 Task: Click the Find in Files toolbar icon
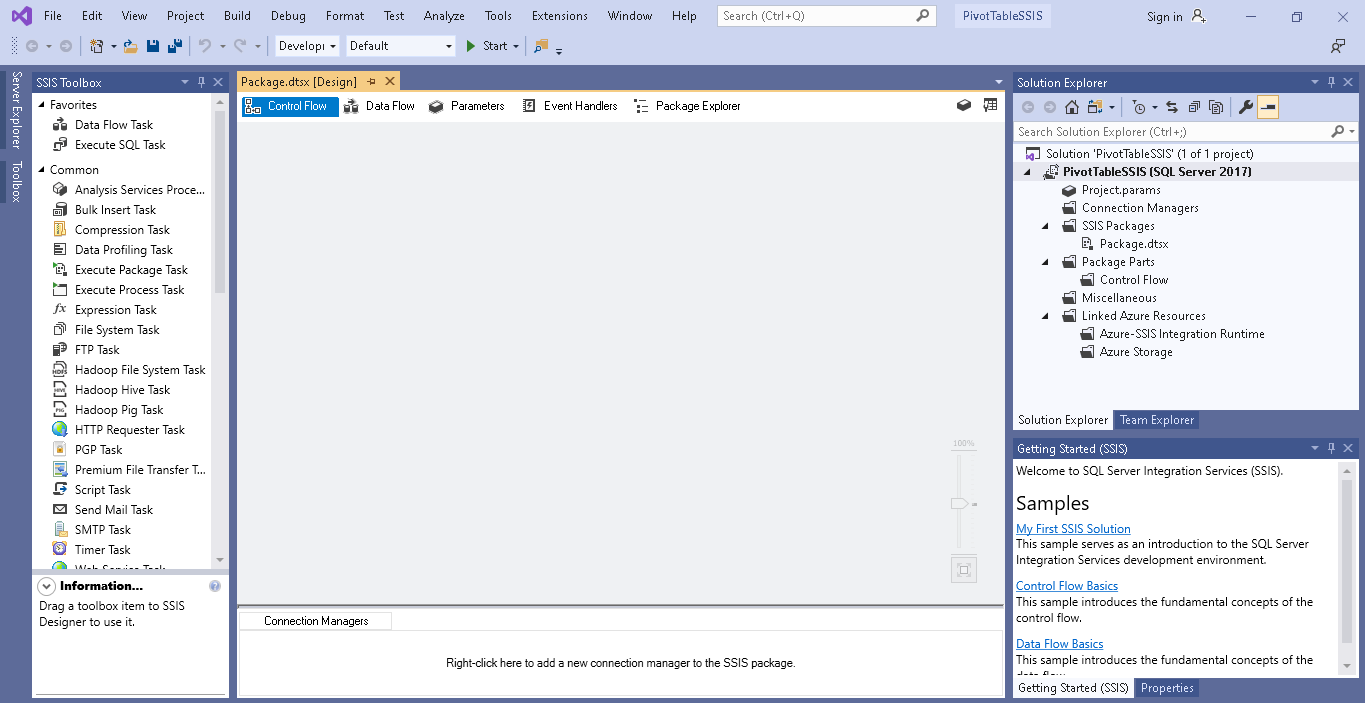(x=541, y=46)
